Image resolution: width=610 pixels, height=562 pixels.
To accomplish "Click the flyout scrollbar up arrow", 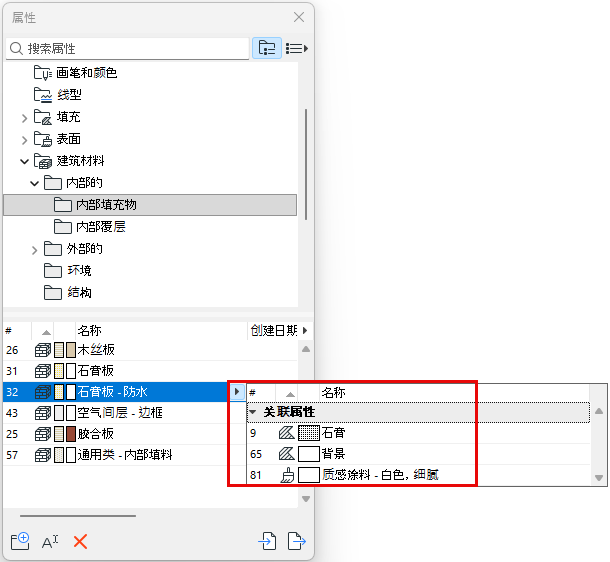I will point(599,411).
